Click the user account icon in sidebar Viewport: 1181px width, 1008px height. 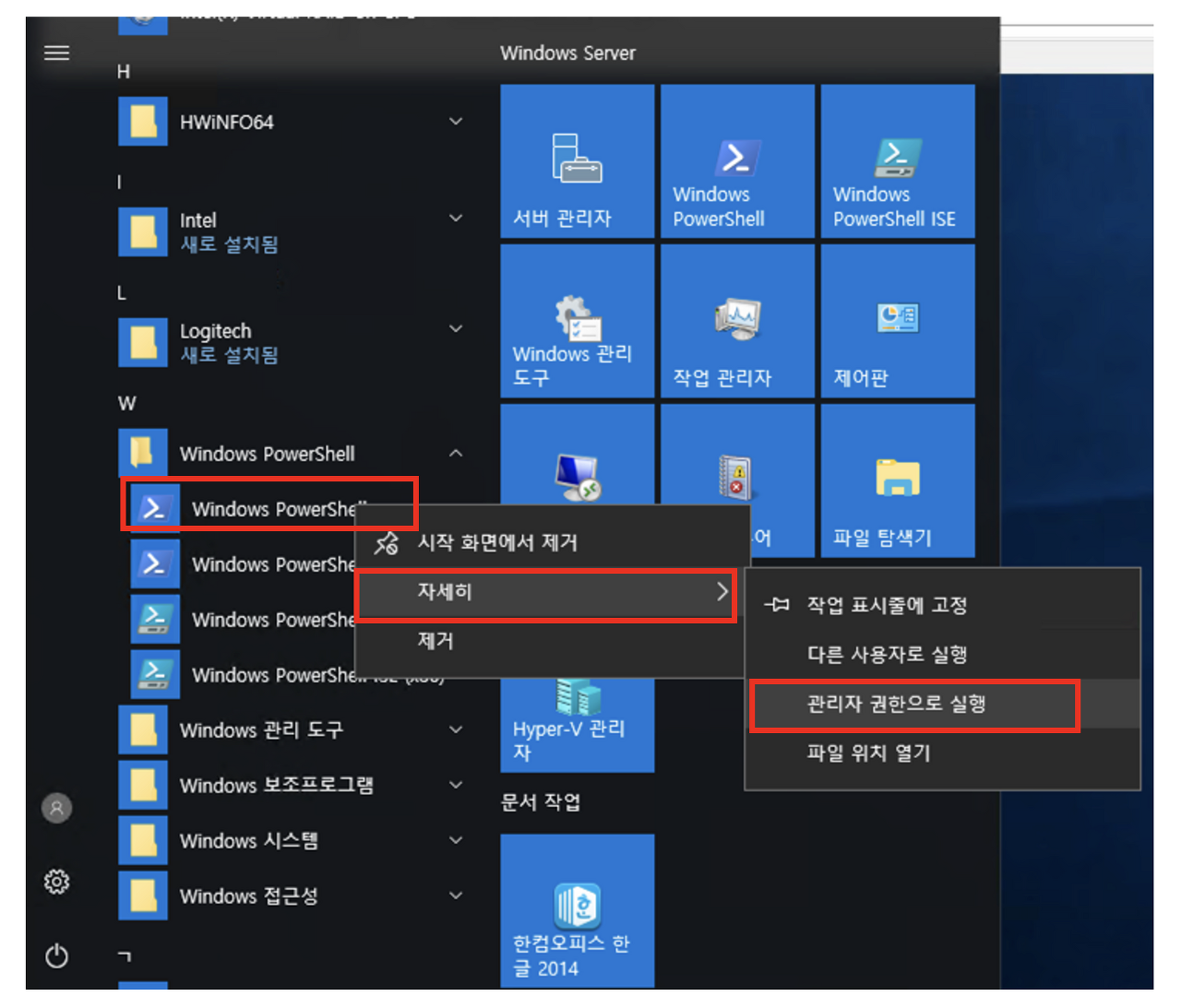[x=56, y=808]
